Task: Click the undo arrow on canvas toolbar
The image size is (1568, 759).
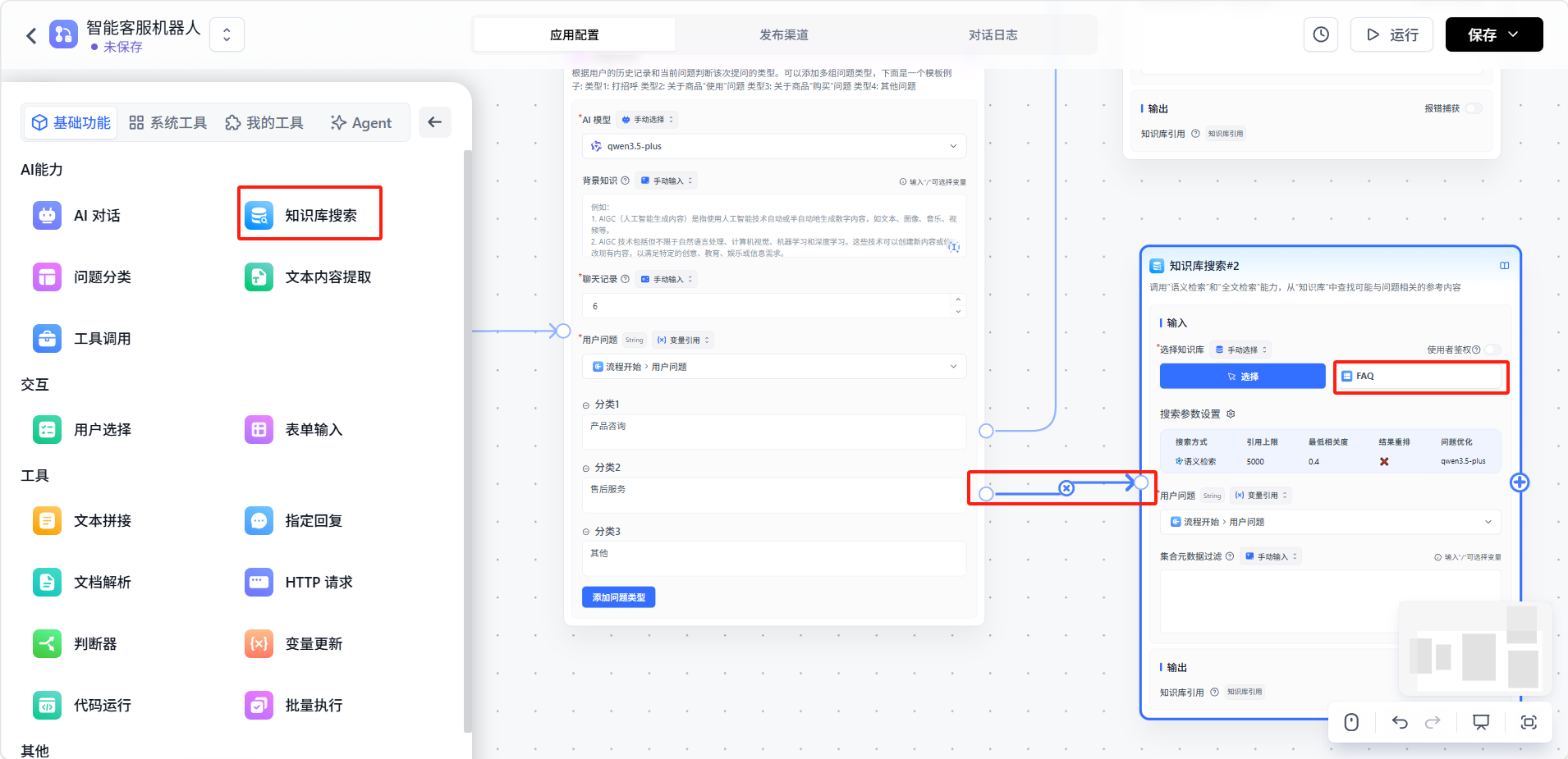Action: point(1400,722)
